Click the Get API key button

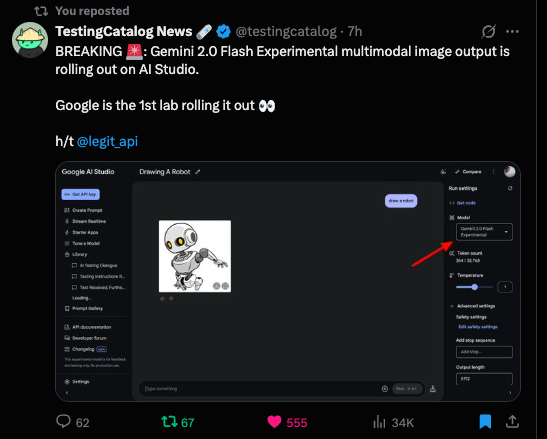coord(81,194)
